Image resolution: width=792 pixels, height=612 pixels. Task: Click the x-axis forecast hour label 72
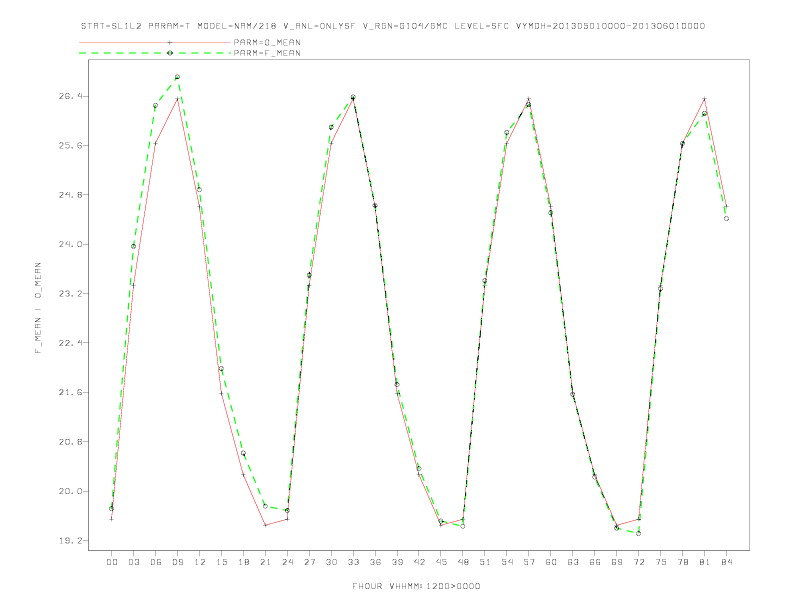click(639, 562)
